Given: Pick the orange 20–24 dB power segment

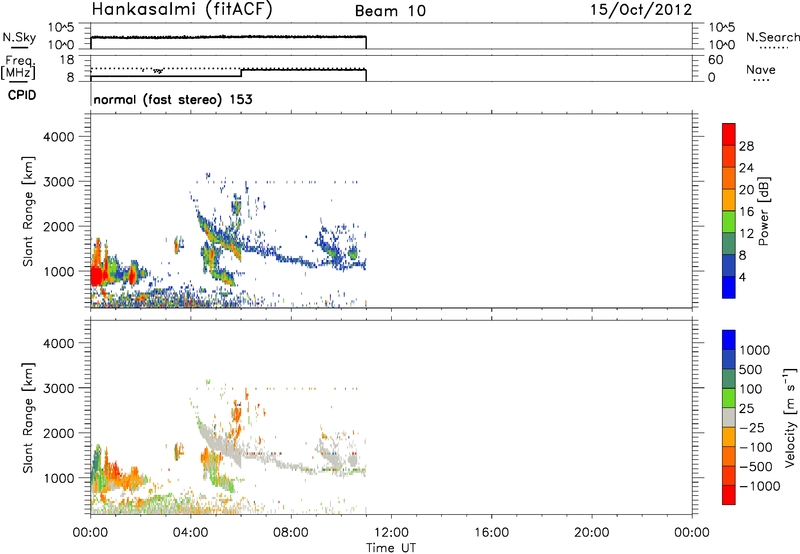Looking at the screenshot, I should pyautogui.click(x=729, y=178).
